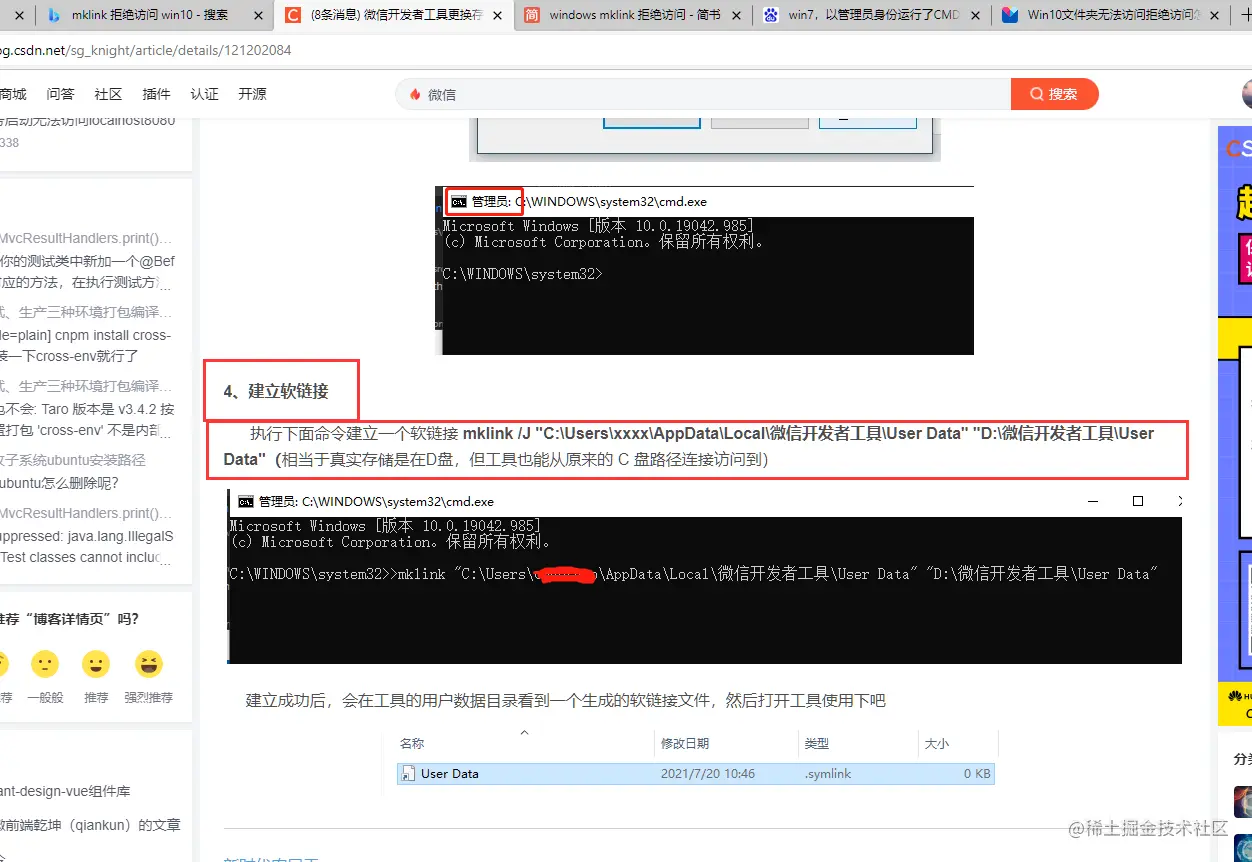Click the cmd icon in the upper 管理员 screenshot
The width and height of the screenshot is (1252, 862).
tap(458, 201)
